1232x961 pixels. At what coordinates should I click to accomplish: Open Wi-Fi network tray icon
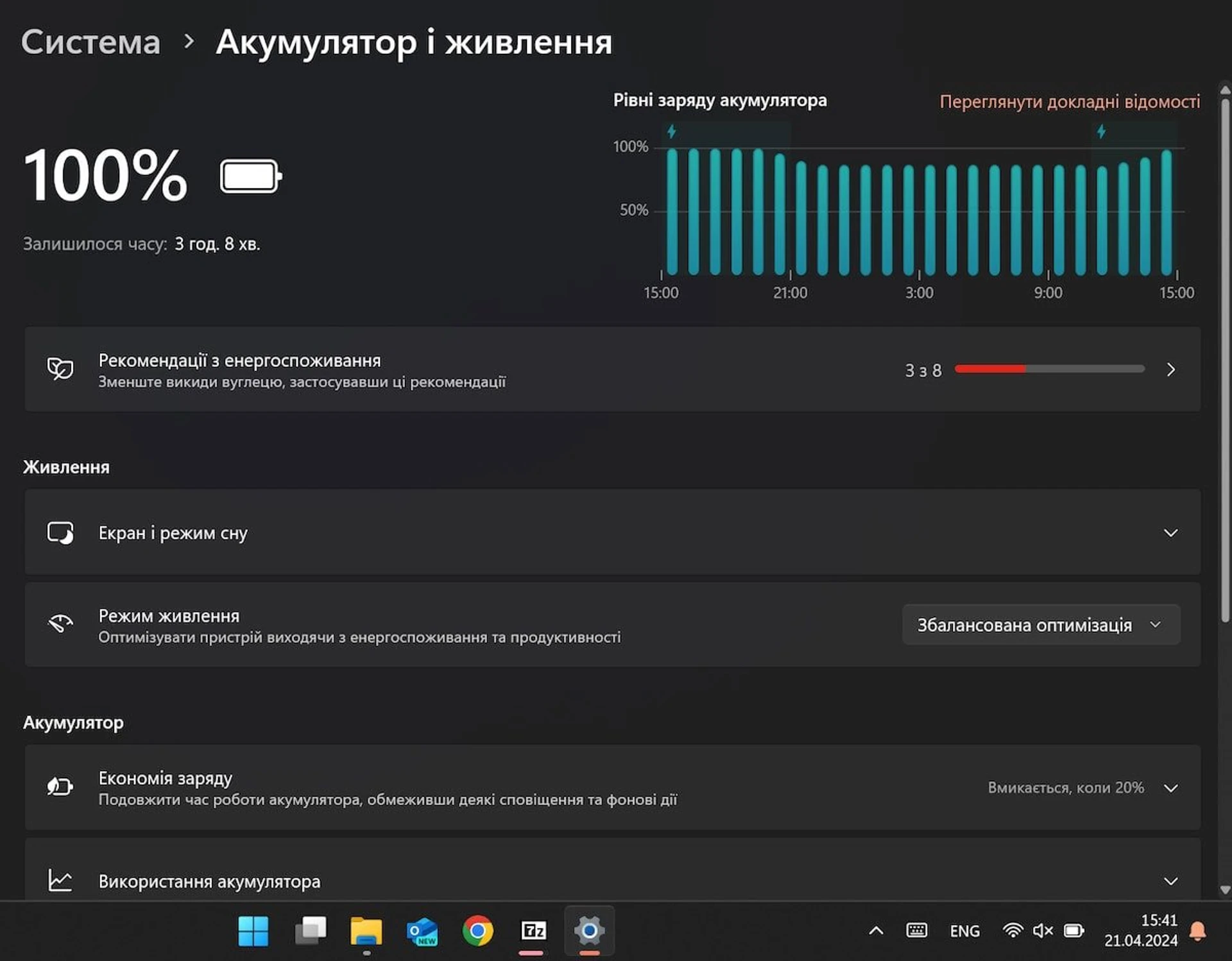pyautogui.click(x=1013, y=931)
